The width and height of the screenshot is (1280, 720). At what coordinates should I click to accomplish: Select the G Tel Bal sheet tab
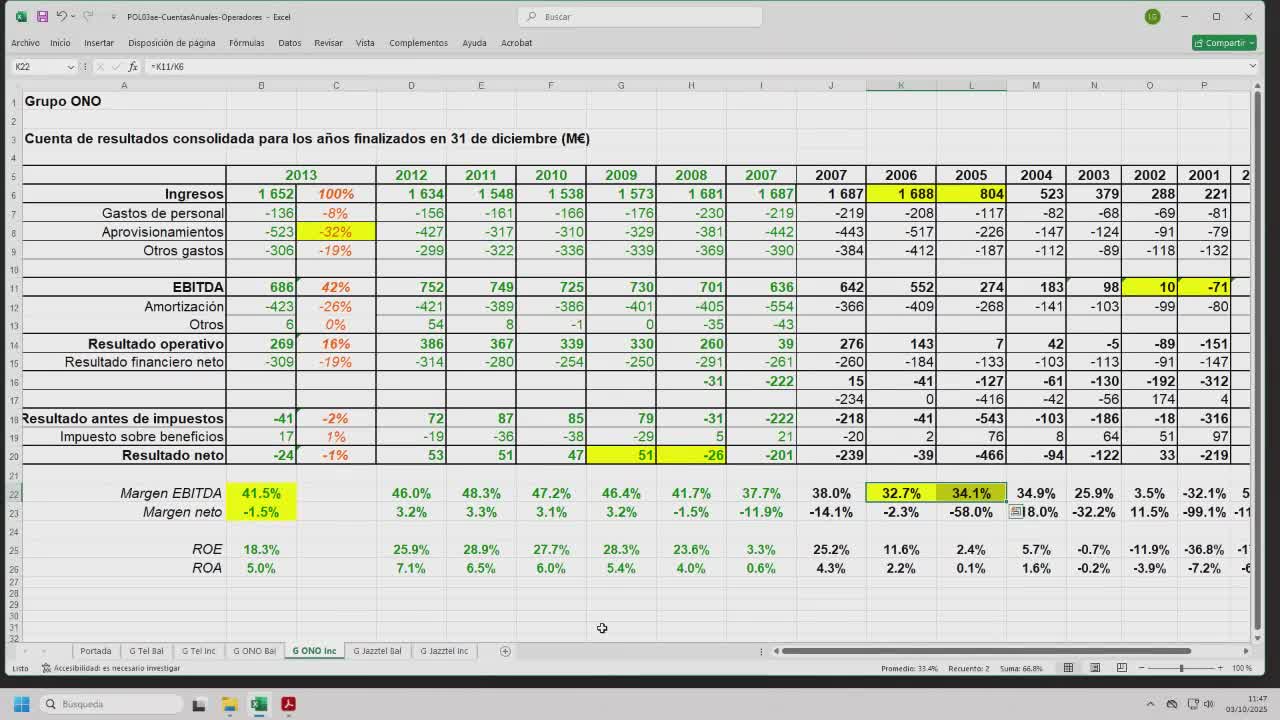[x=146, y=651]
